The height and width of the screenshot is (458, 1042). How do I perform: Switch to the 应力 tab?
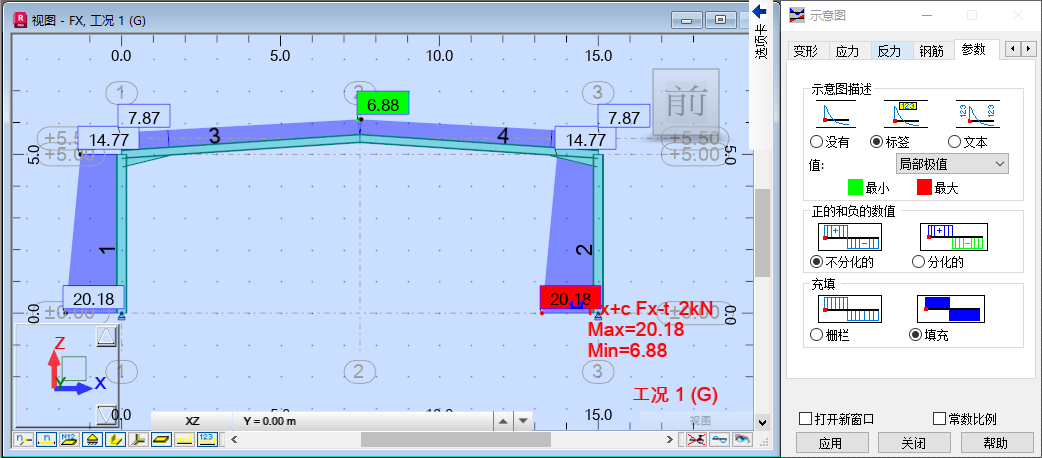click(x=847, y=52)
